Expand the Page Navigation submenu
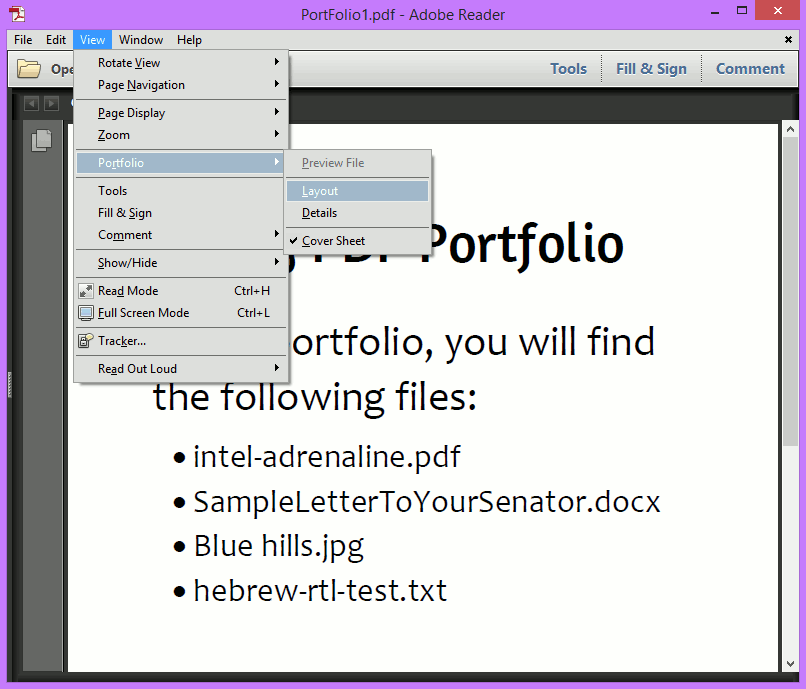Viewport: 806px width, 689px height. [x=181, y=85]
